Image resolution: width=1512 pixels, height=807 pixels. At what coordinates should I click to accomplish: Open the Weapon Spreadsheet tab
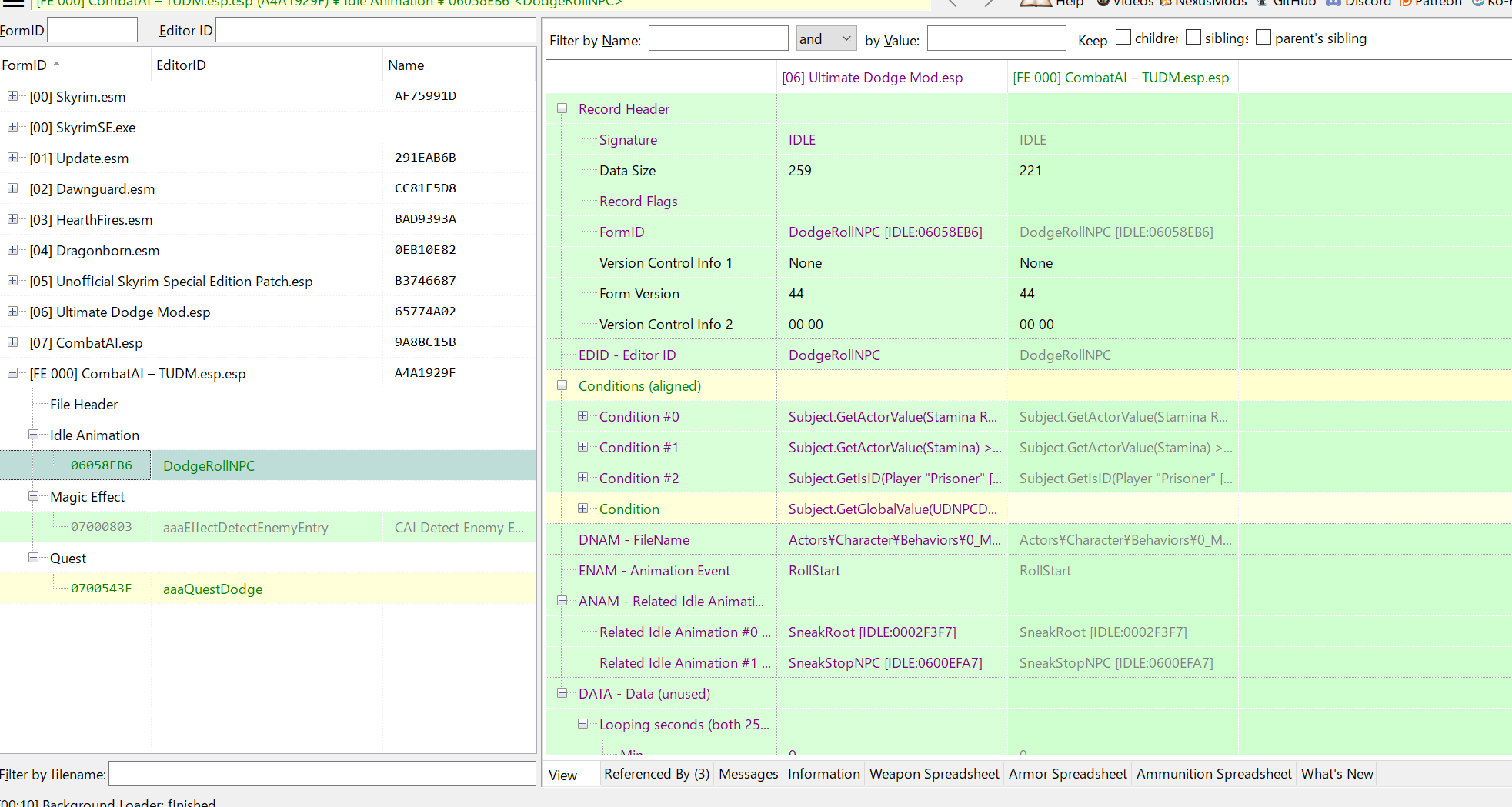pos(934,774)
